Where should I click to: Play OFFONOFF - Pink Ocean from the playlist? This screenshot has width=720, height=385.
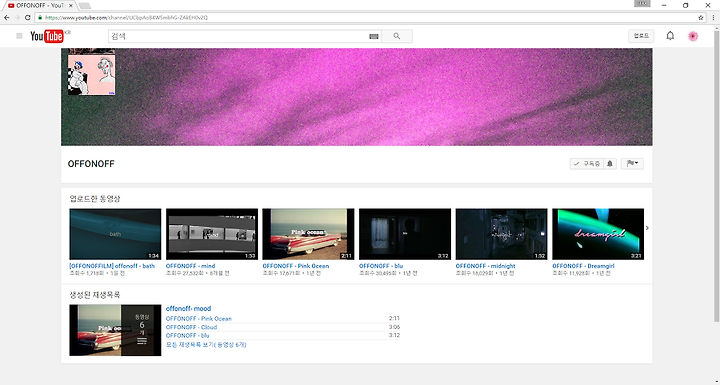(199, 318)
